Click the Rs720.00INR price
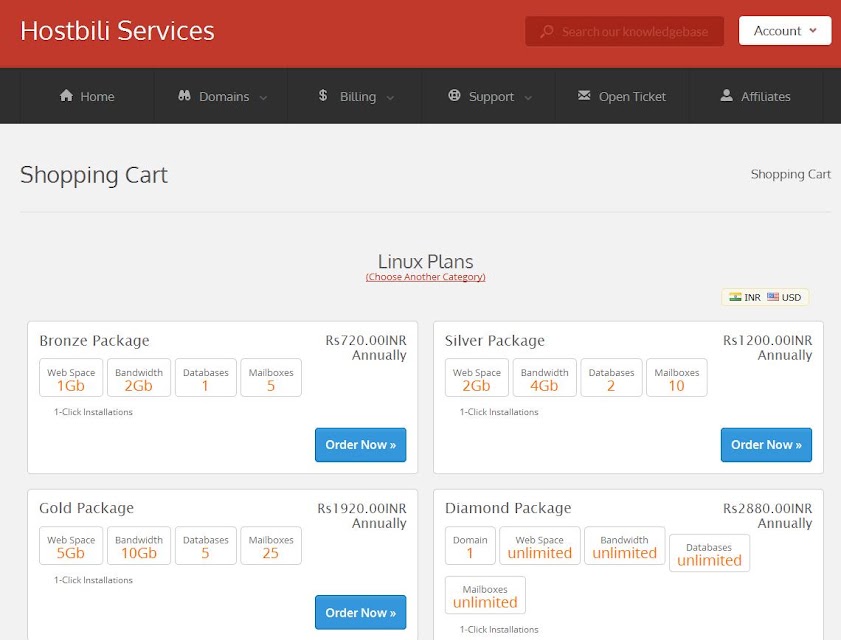 366,340
